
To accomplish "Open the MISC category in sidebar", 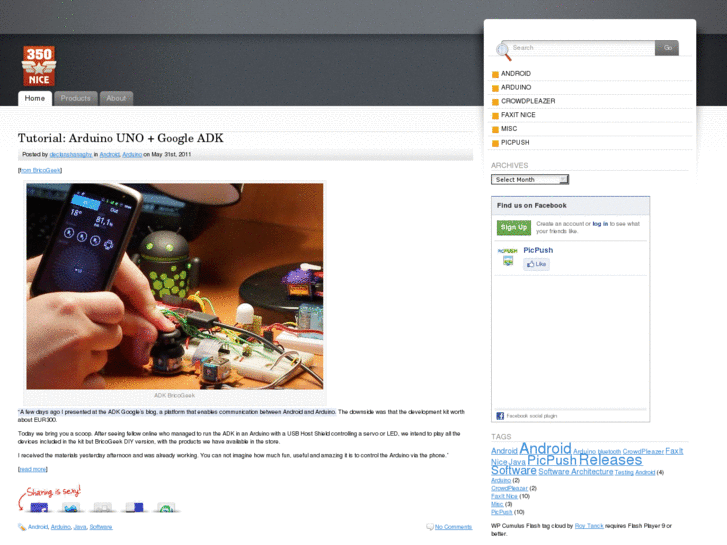I will click(509, 129).
